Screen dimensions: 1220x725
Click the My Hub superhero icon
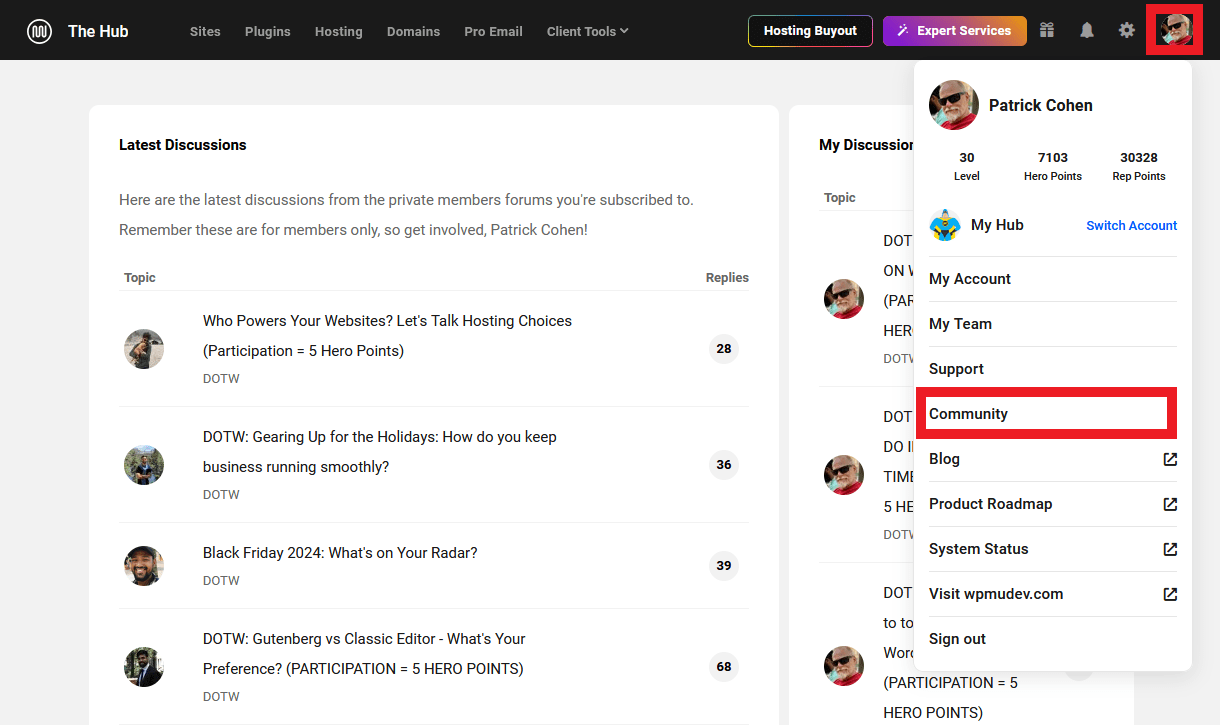pyautogui.click(x=945, y=225)
